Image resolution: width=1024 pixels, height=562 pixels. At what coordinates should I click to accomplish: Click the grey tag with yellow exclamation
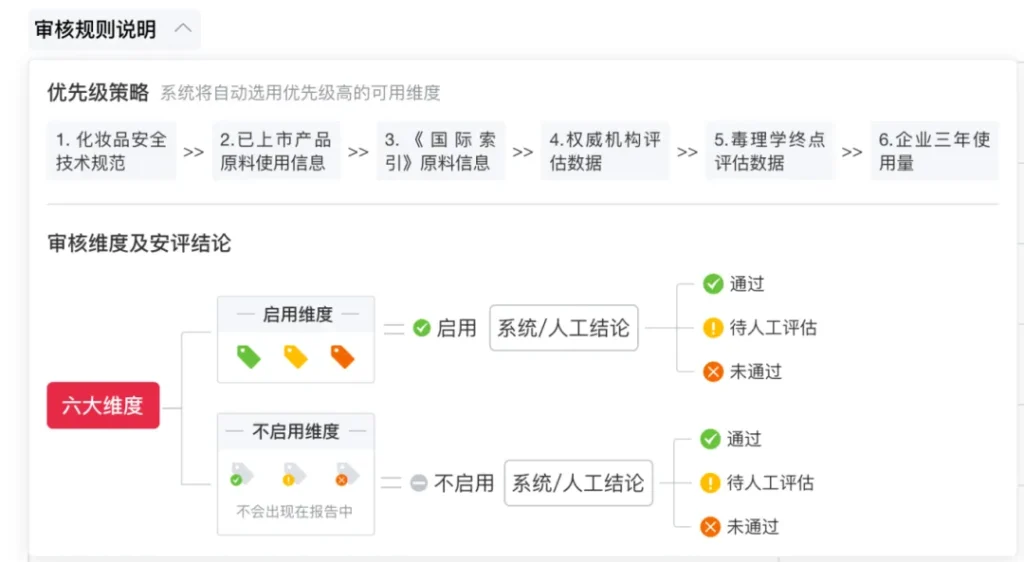pyautogui.click(x=294, y=474)
